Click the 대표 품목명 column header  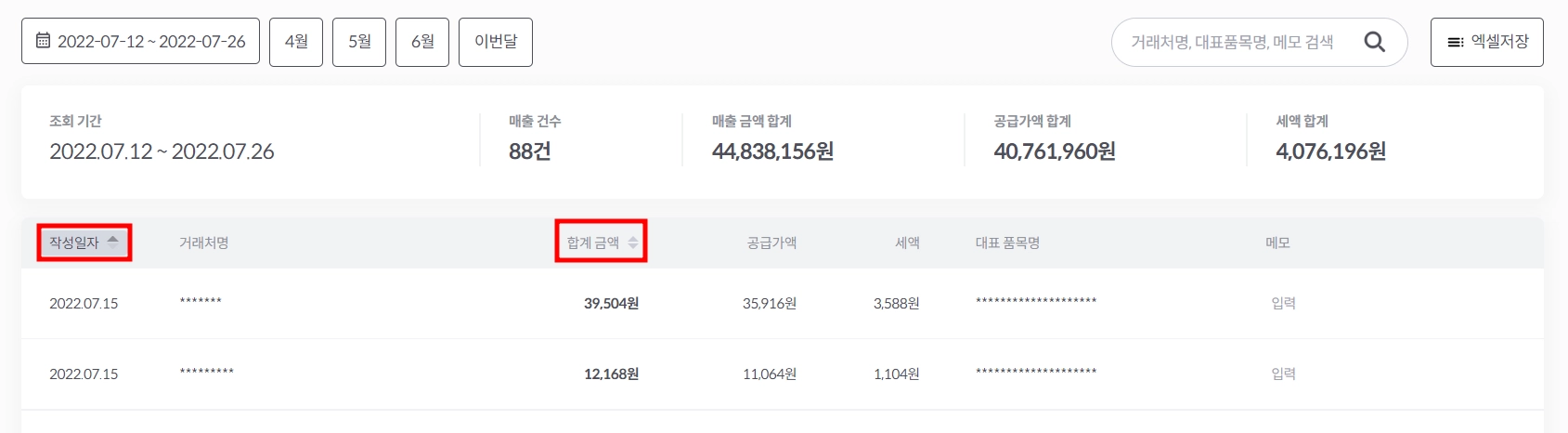click(x=1007, y=243)
